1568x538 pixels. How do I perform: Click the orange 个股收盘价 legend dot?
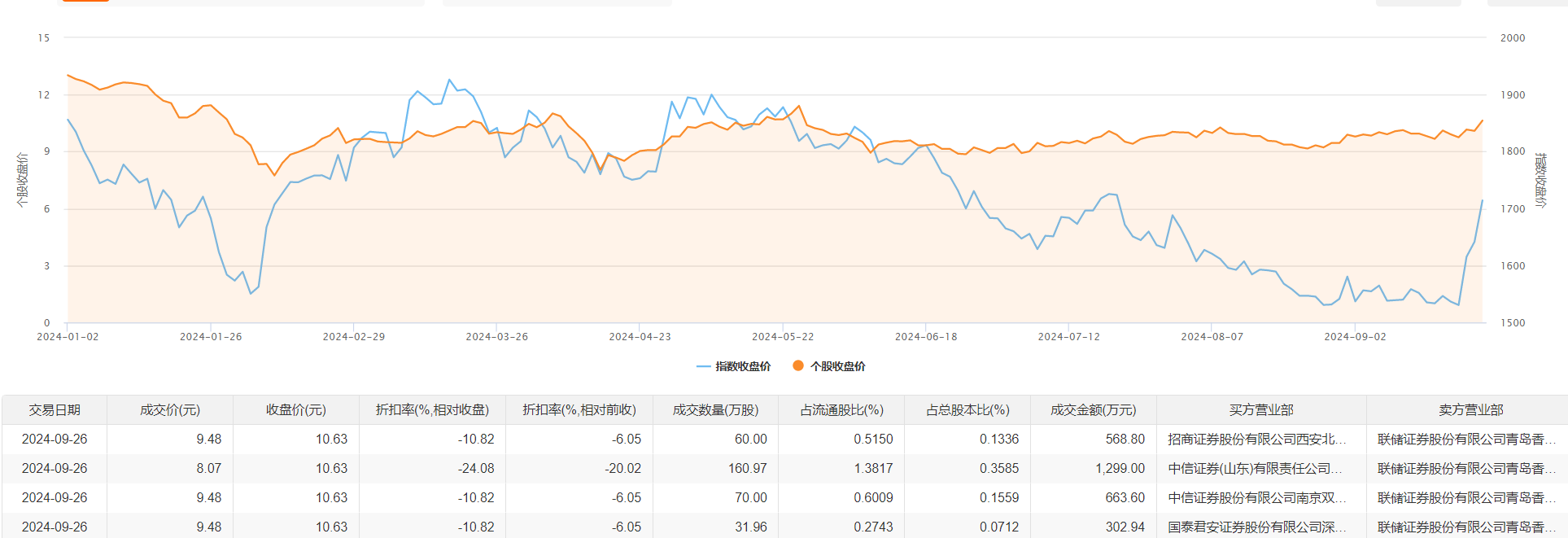tap(798, 366)
